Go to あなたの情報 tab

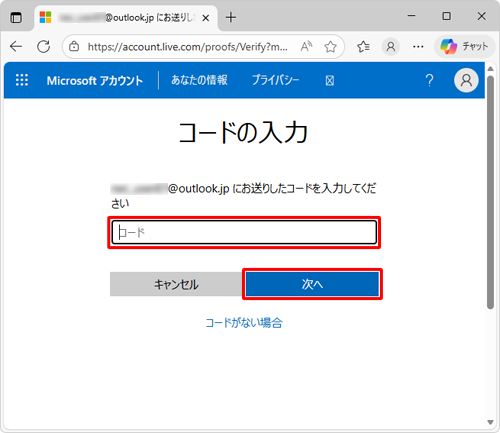coord(199,80)
